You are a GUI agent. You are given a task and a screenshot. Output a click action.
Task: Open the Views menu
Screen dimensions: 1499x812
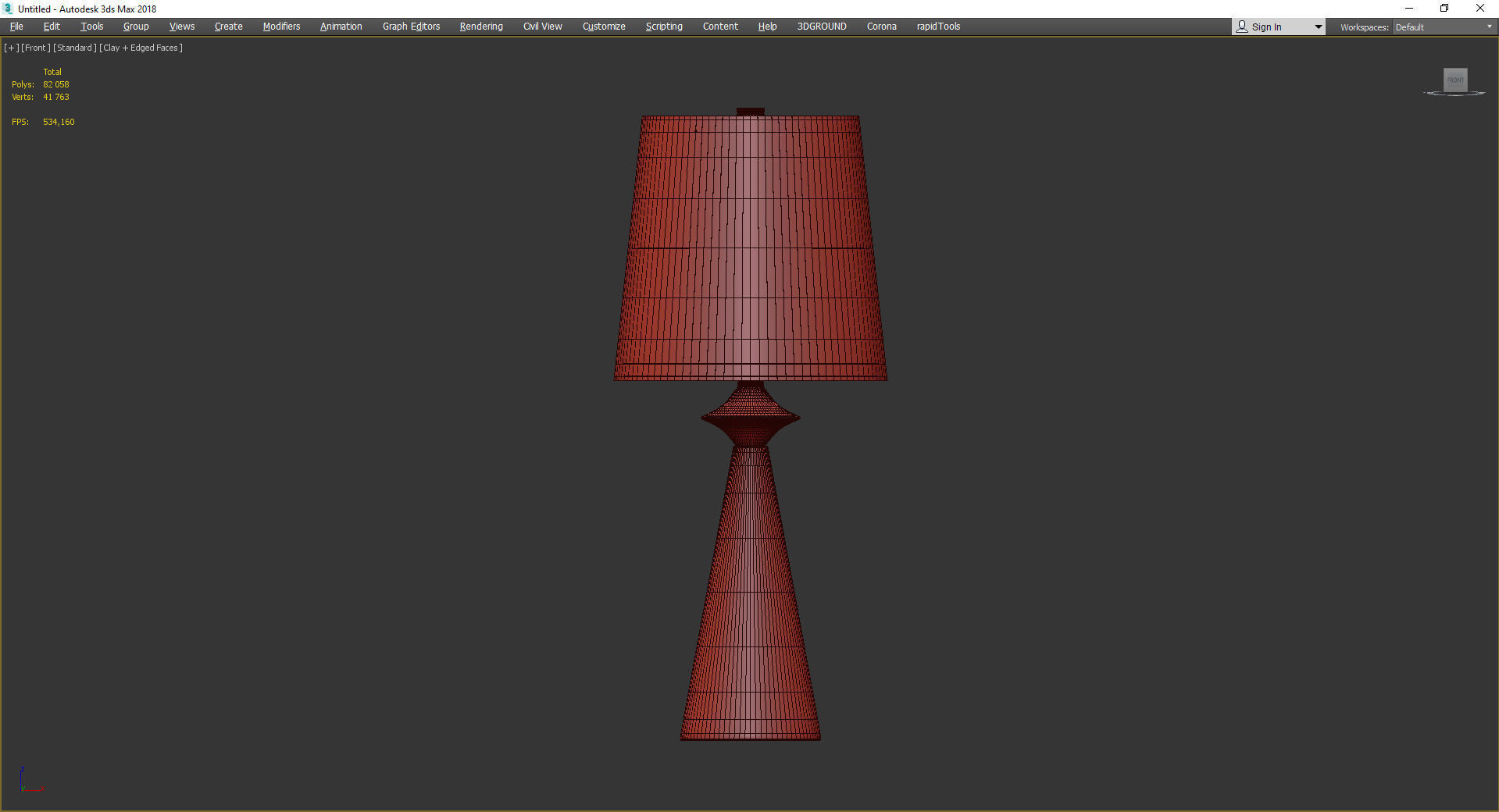click(x=182, y=27)
